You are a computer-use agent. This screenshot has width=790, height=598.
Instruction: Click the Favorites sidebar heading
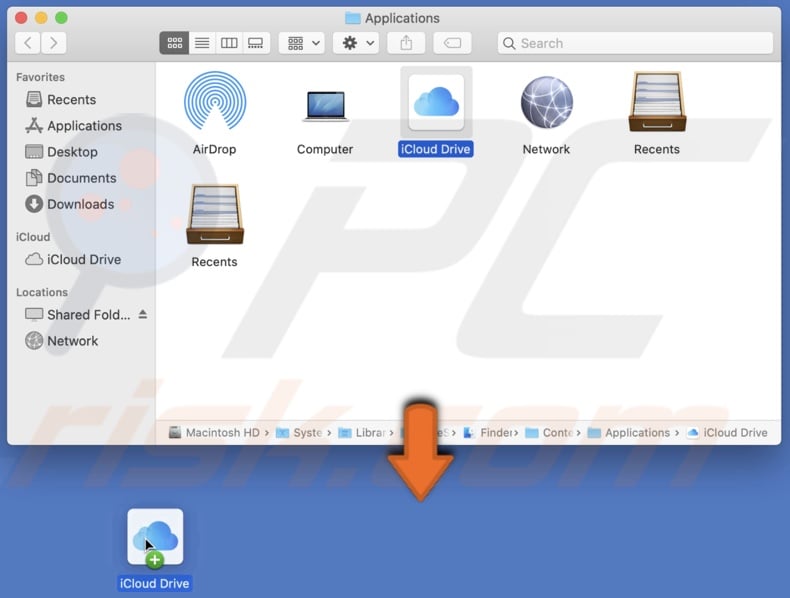coord(40,77)
